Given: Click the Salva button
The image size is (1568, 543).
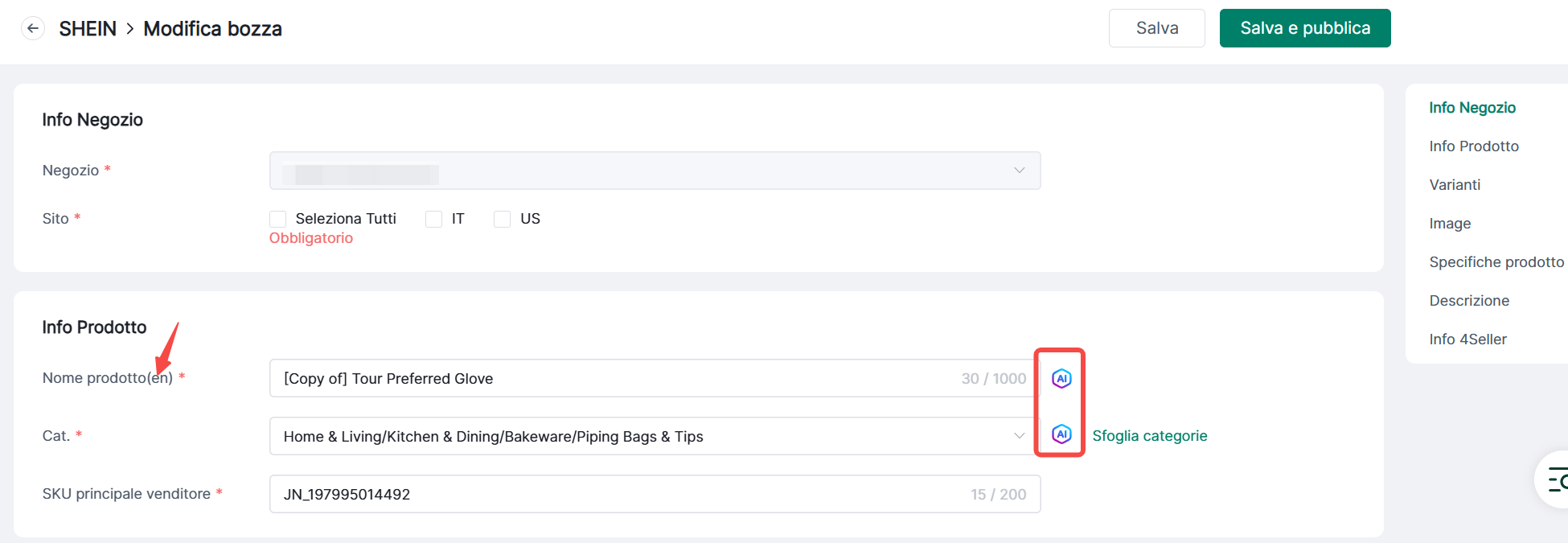Looking at the screenshot, I should [1156, 28].
